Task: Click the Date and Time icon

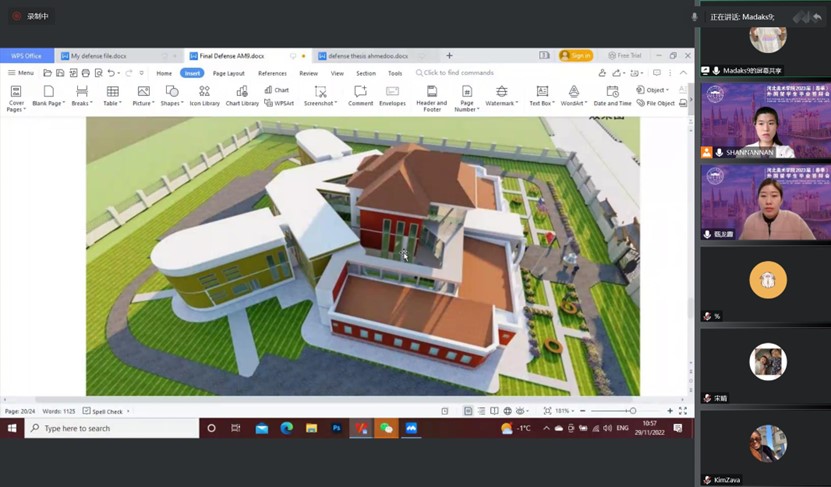Action: pos(612,95)
